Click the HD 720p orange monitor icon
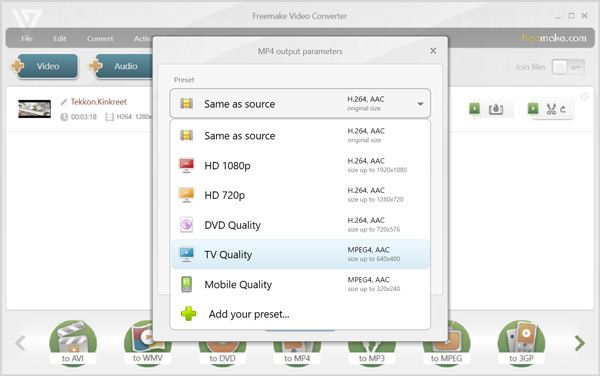The width and height of the screenshot is (600, 376). coord(186,195)
